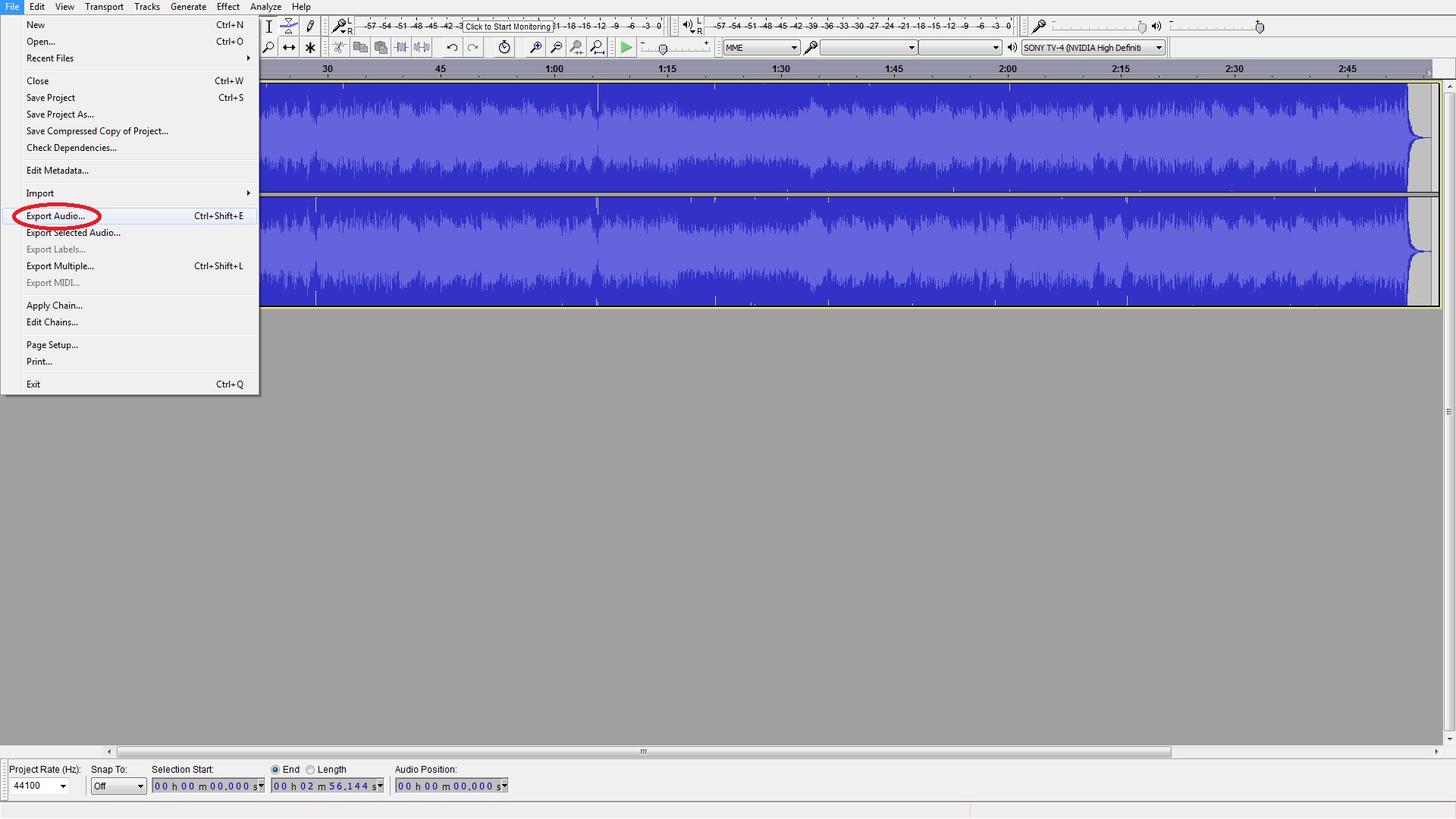Viewport: 1456px width, 819px height.
Task: Select the Length radio button
Action: 310,770
